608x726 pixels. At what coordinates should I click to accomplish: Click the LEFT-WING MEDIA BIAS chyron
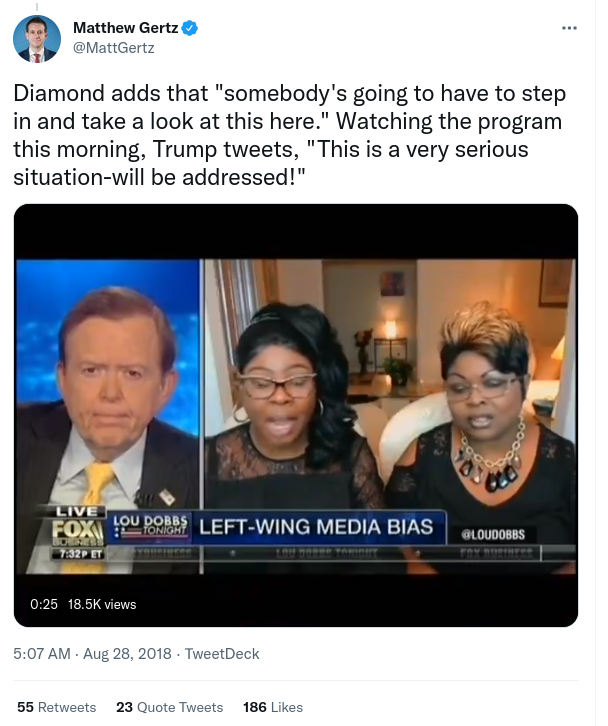click(316, 527)
